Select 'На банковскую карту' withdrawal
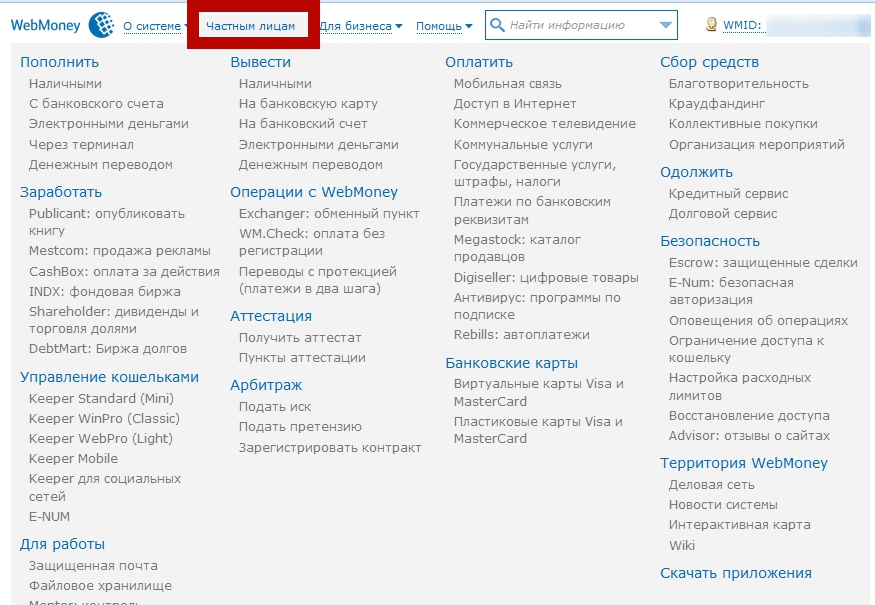Image resolution: width=875 pixels, height=605 pixels. tap(308, 104)
